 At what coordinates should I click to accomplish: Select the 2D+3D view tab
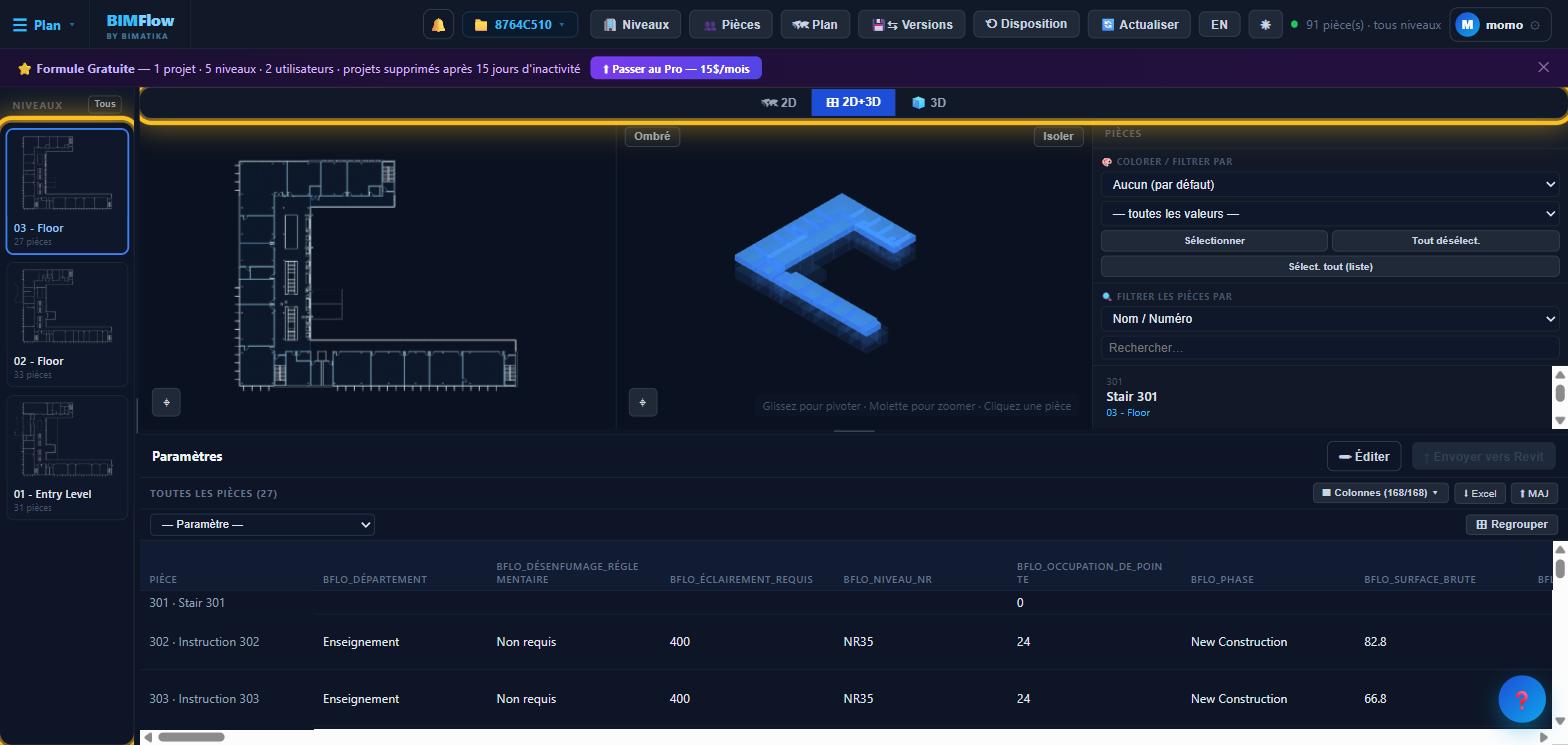pos(853,102)
